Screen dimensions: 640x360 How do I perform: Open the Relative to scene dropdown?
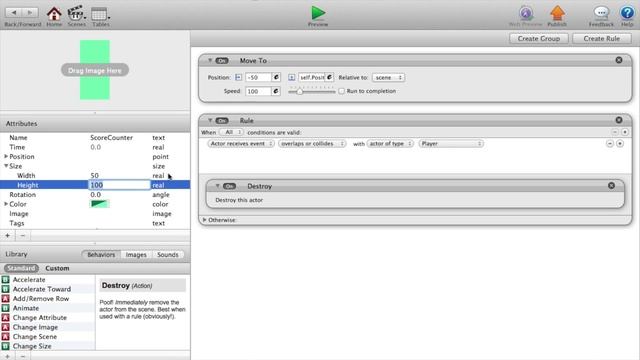pyautogui.click(x=388, y=77)
